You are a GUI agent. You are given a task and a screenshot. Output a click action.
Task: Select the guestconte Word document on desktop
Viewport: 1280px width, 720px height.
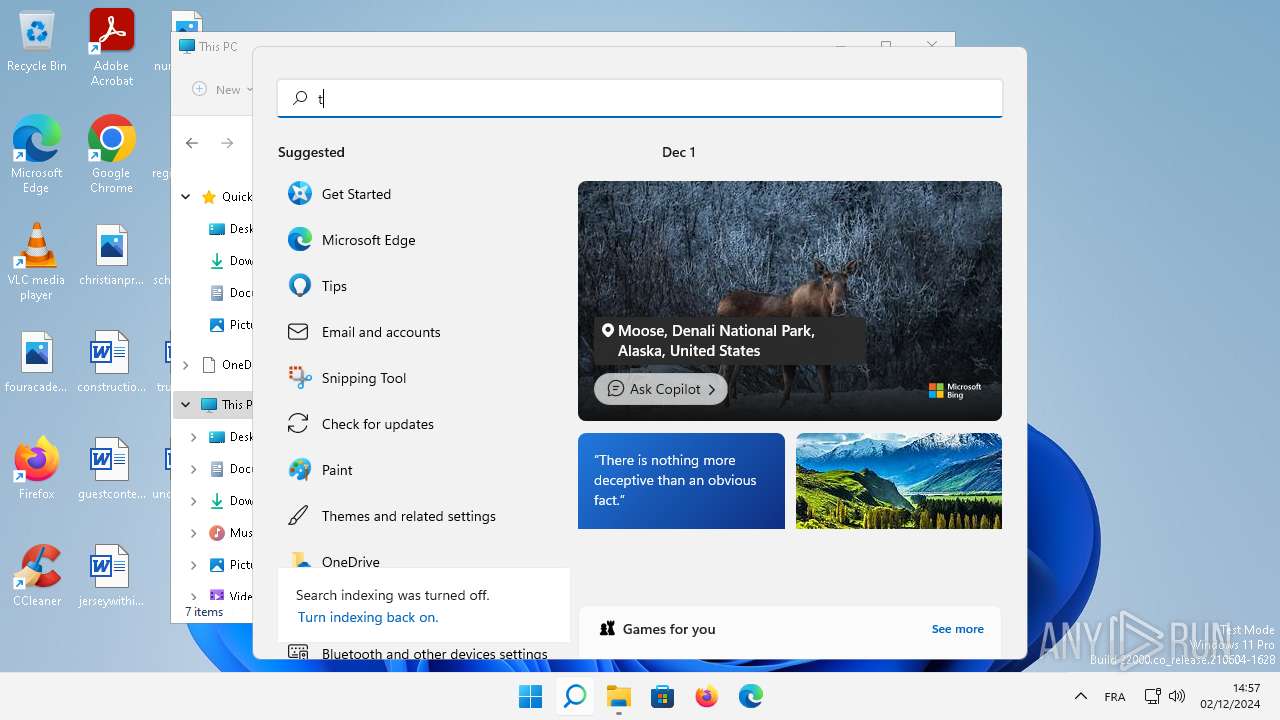point(112,469)
